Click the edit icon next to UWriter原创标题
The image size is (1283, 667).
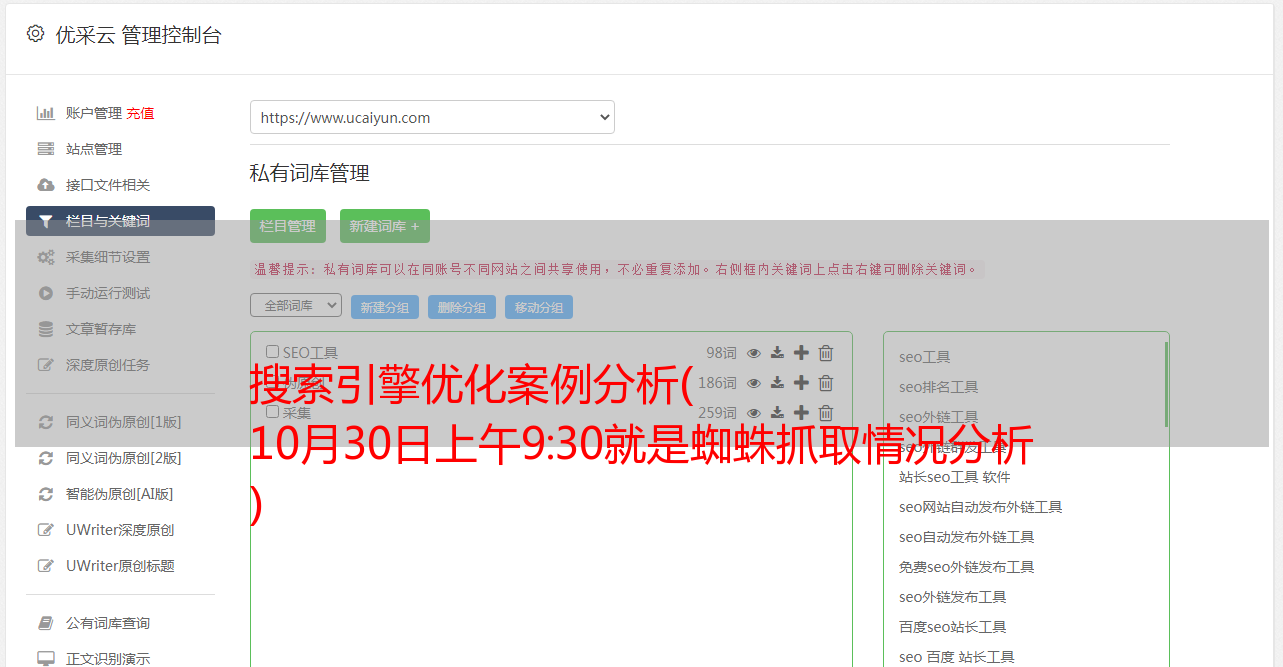(46, 566)
